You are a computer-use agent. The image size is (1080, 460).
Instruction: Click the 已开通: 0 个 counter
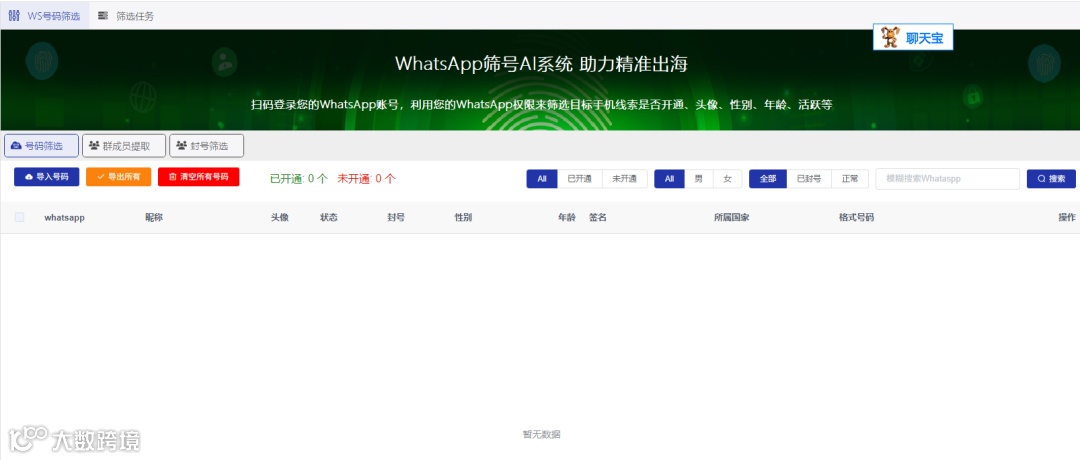tap(299, 179)
